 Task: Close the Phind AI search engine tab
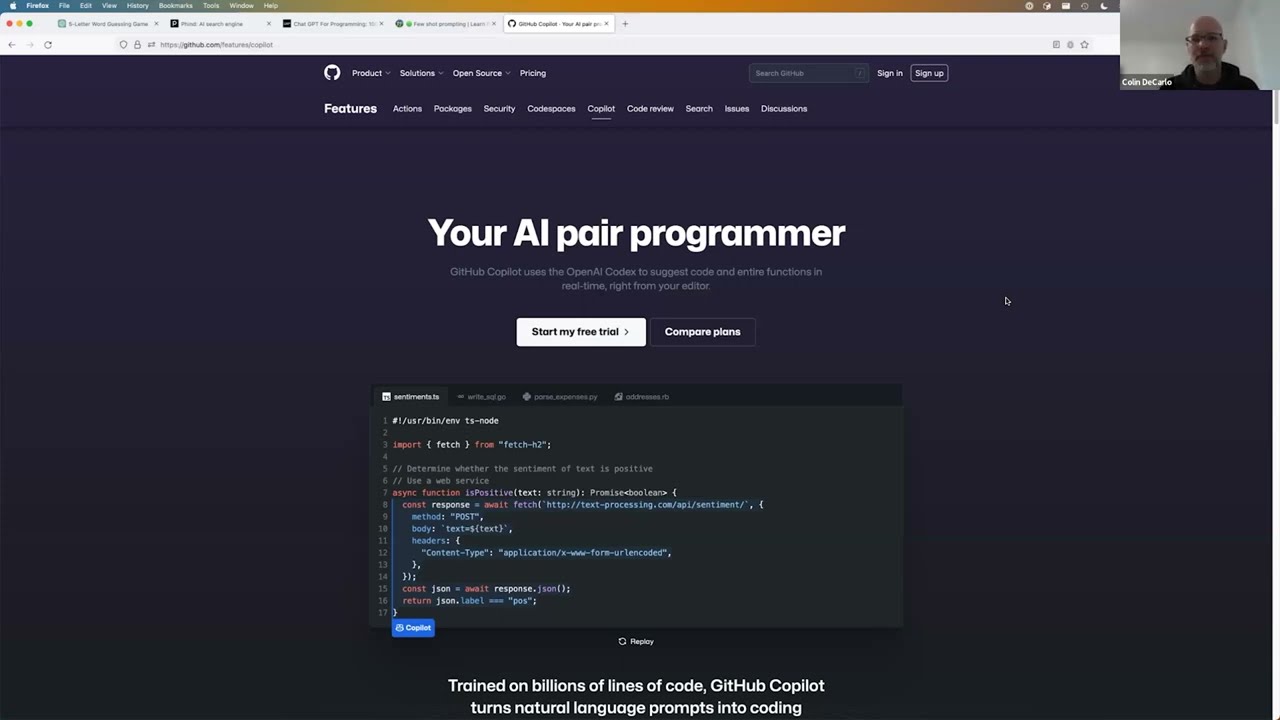coord(268,23)
